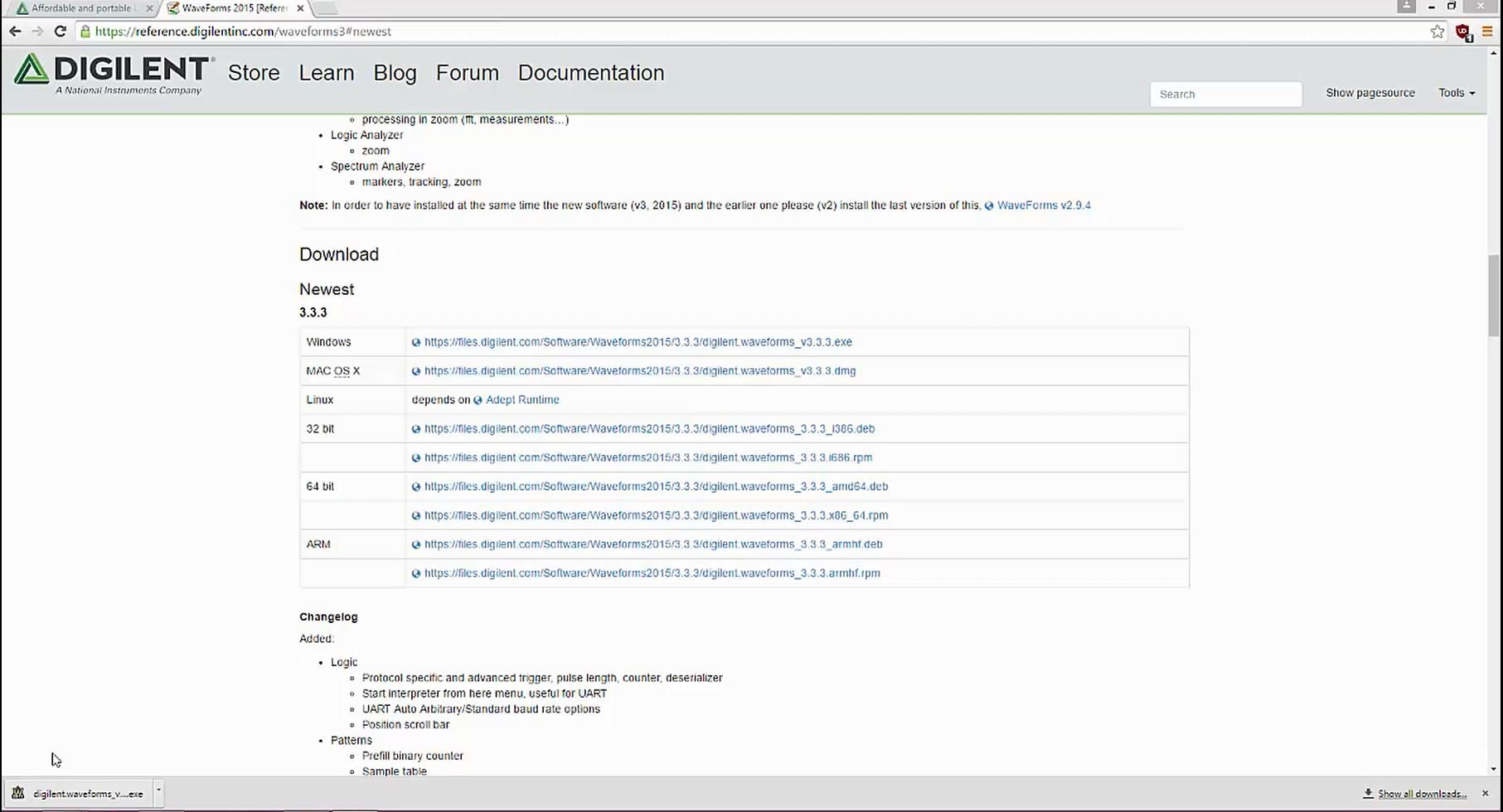Close the Affordable and portable tab

pos(149,8)
